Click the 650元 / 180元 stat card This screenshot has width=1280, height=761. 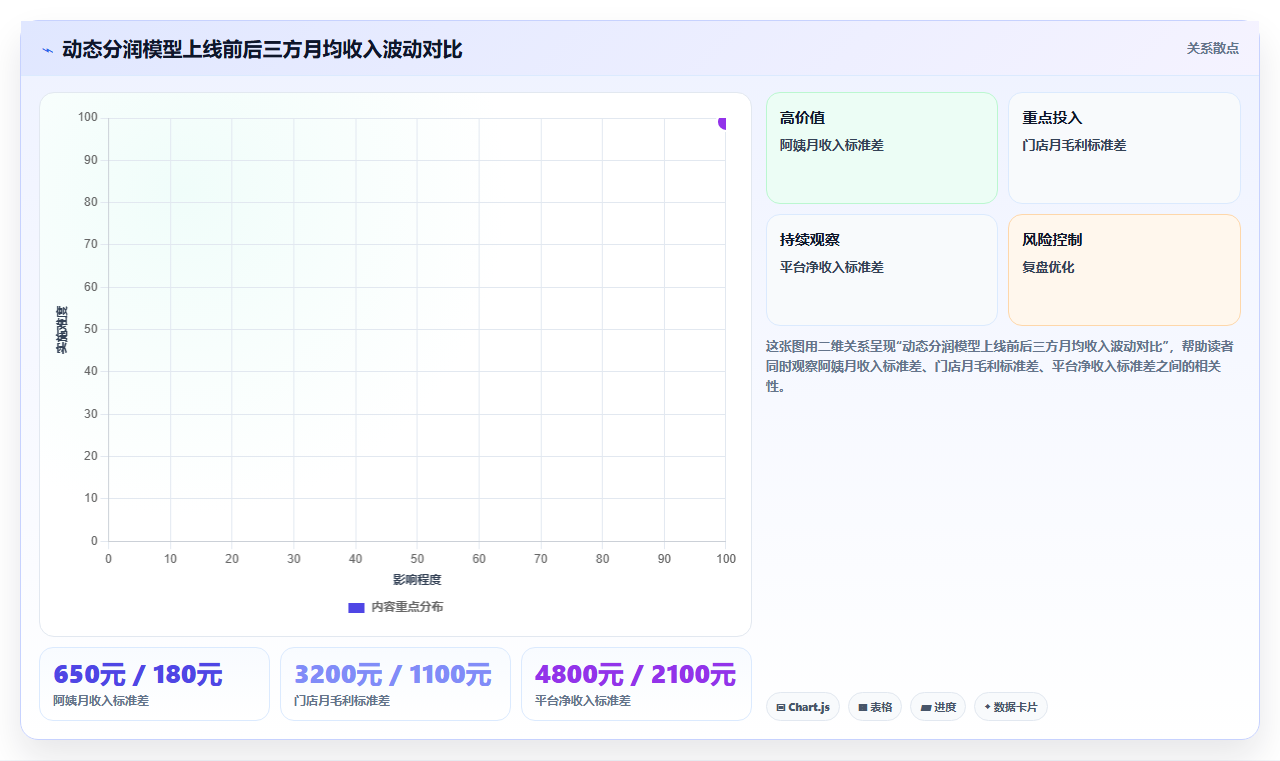pyautogui.click(x=154, y=684)
